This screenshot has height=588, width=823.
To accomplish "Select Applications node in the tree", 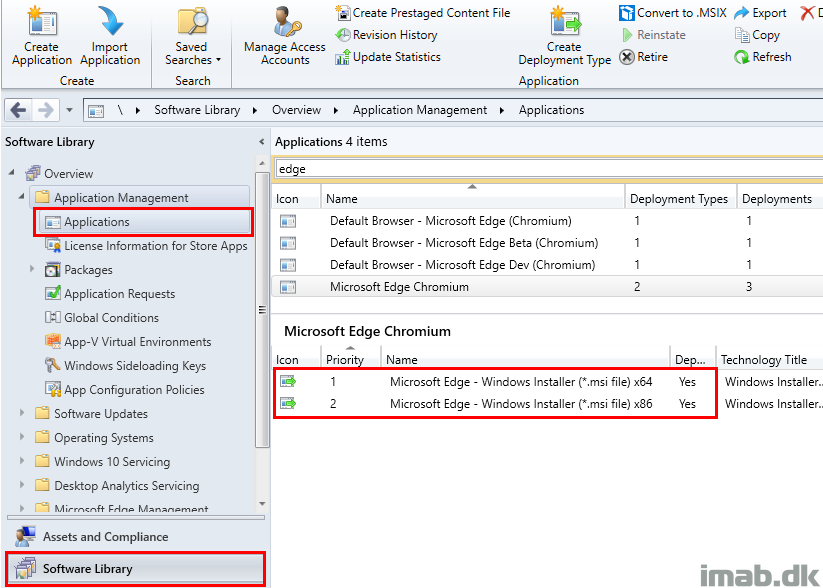I will click(143, 222).
